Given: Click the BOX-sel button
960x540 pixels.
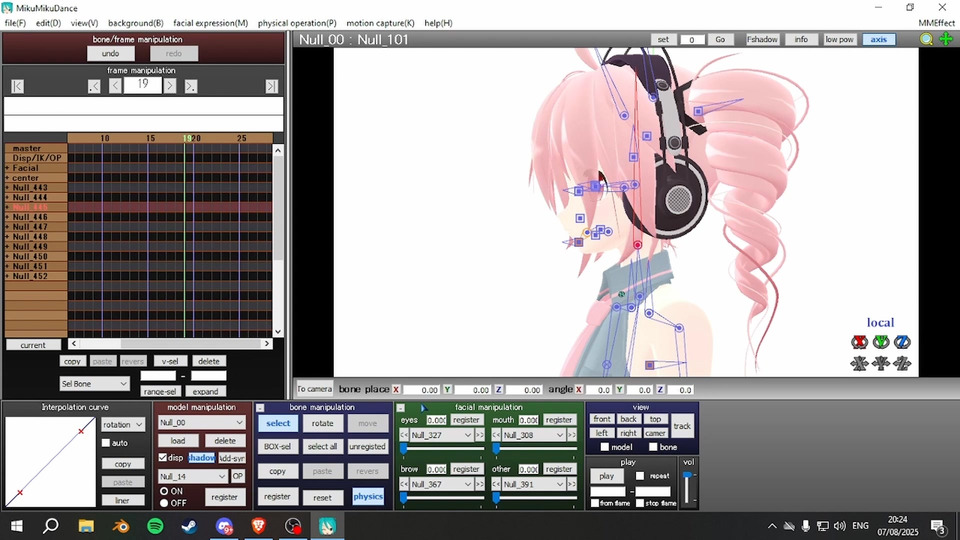Looking at the screenshot, I should (x=277, y=446).
